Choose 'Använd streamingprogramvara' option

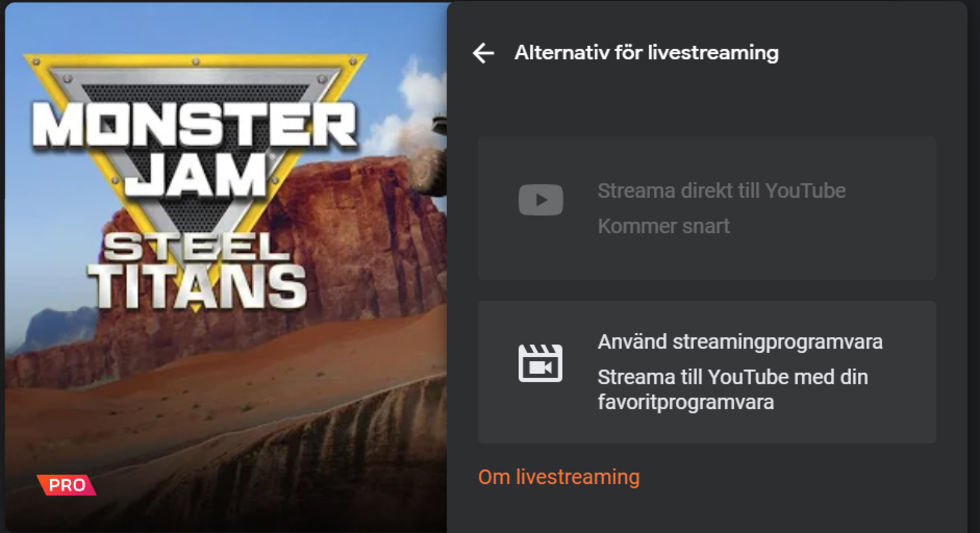point(707,372)
